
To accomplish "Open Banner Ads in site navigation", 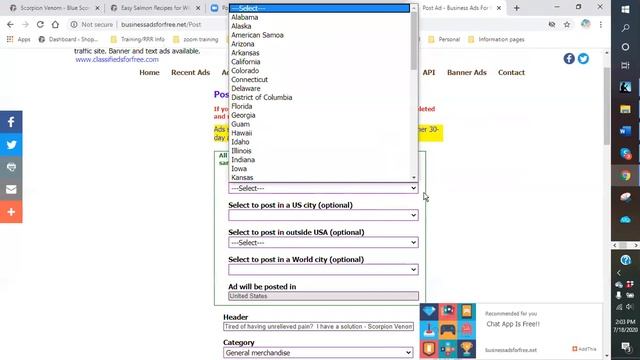I will click(467, 72).
